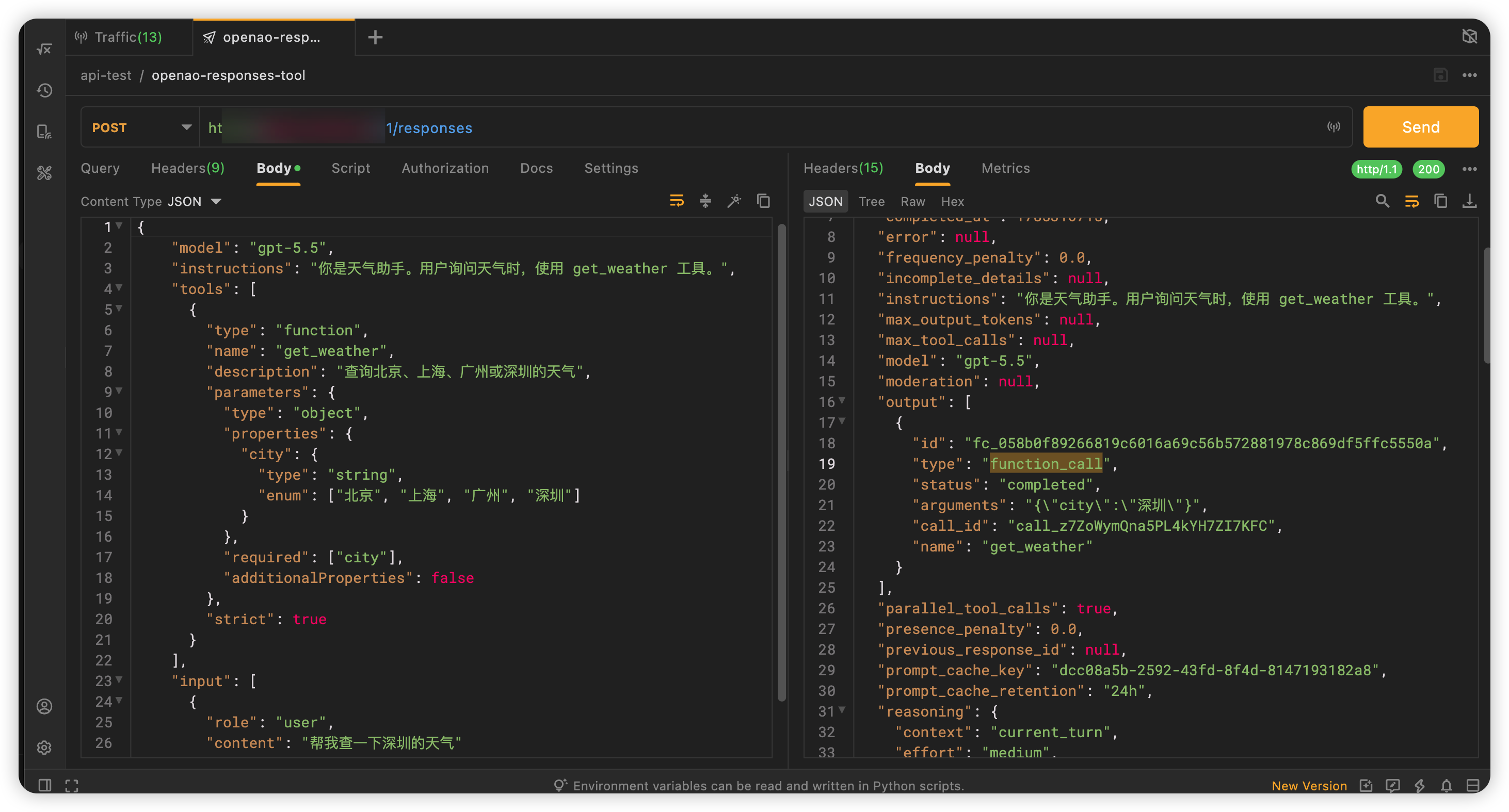
Task: Open the Authorization tab
Action: coord(445,169)
